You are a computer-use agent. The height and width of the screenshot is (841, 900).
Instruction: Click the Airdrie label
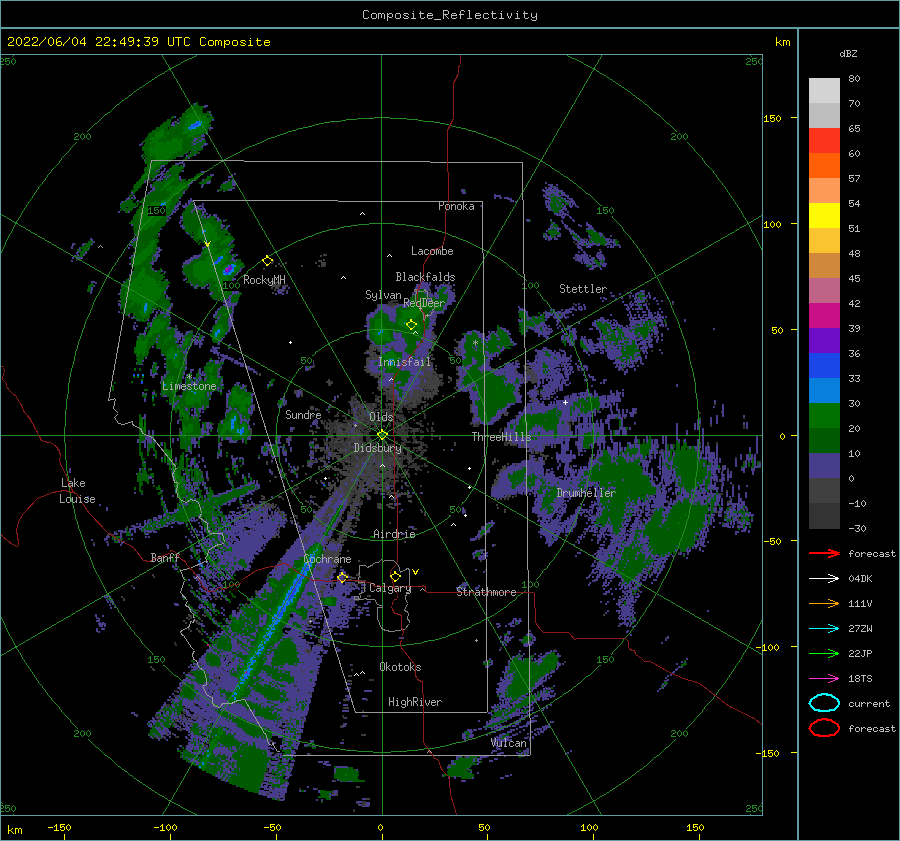pos(394,534)
